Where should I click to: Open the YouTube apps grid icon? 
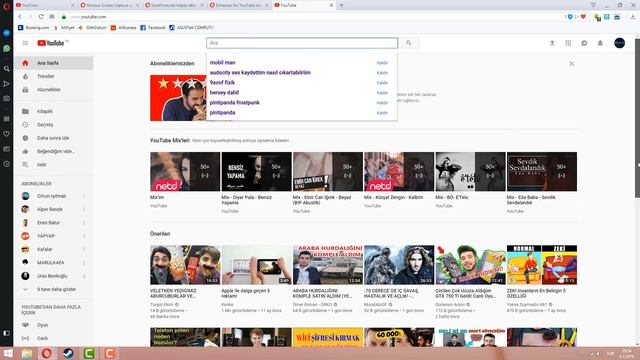568,43
